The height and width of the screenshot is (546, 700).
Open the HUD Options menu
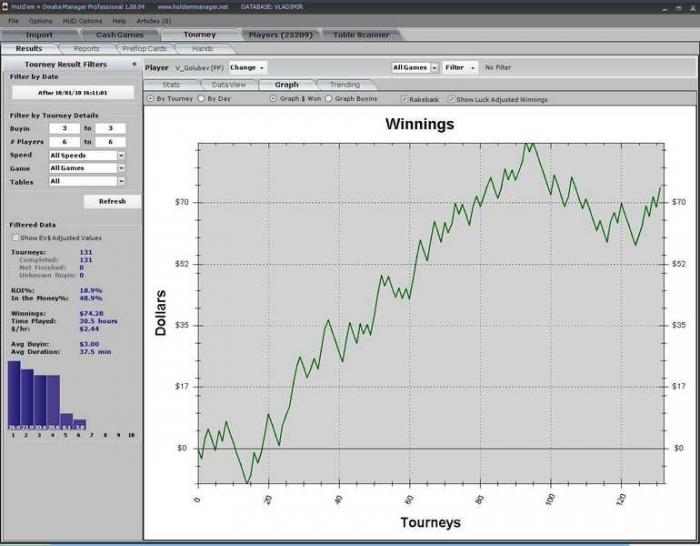coord(82,21)
